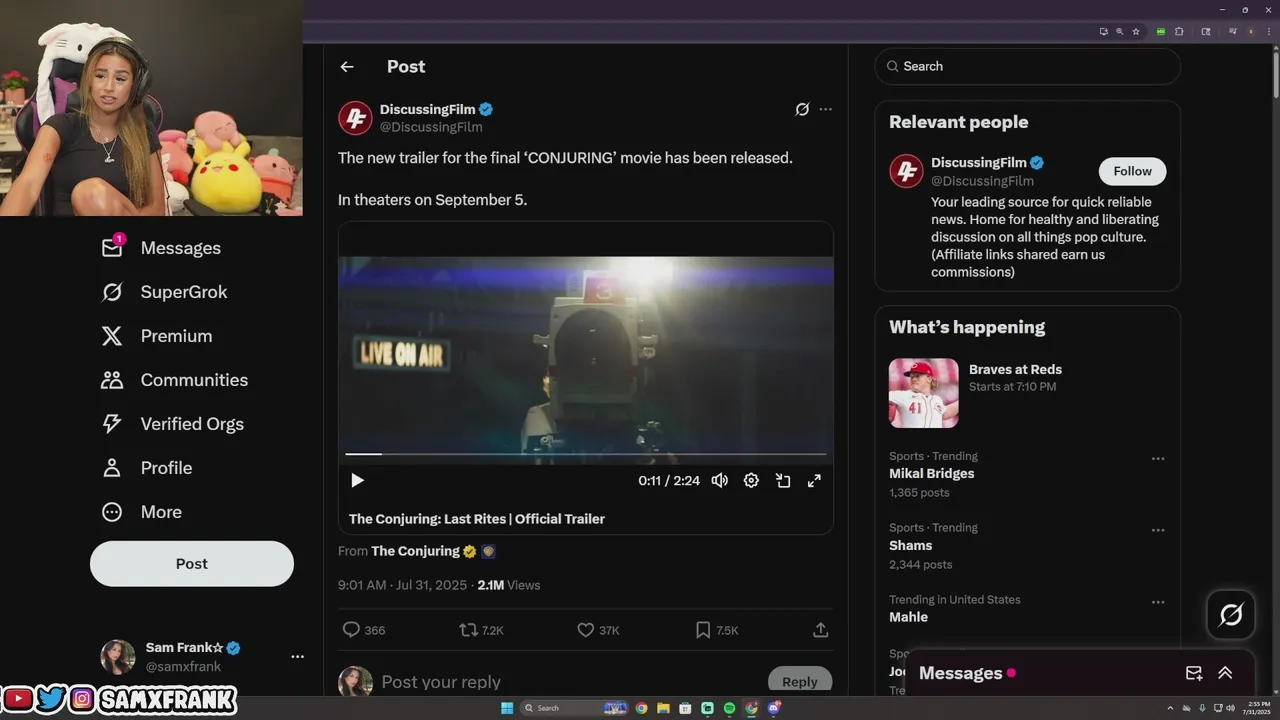Screen dimensions: 1280x720
Task: Click the green extension icon
Action: [x=1161, y=31]
